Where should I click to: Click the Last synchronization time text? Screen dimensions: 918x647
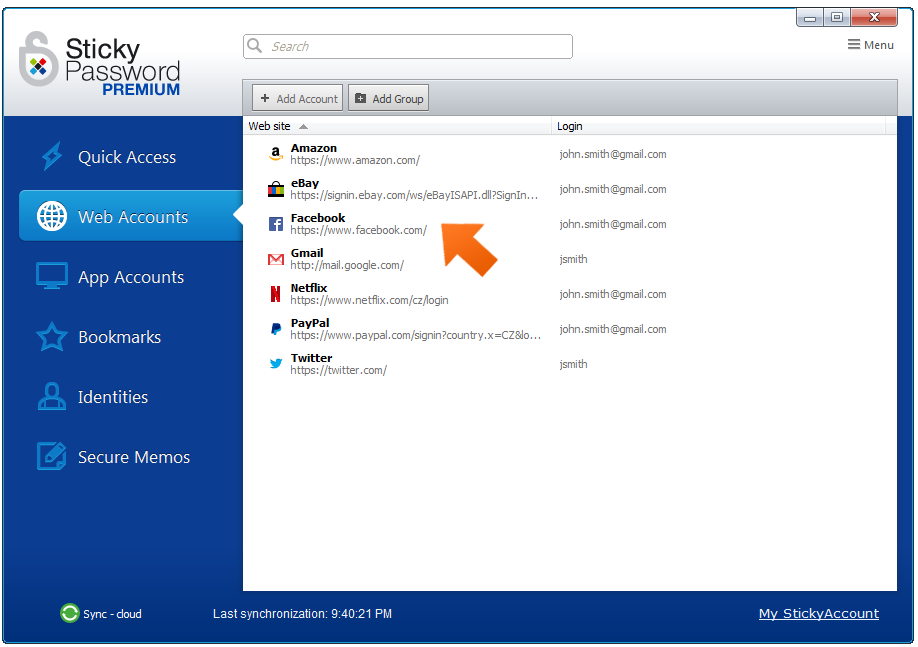302,614
